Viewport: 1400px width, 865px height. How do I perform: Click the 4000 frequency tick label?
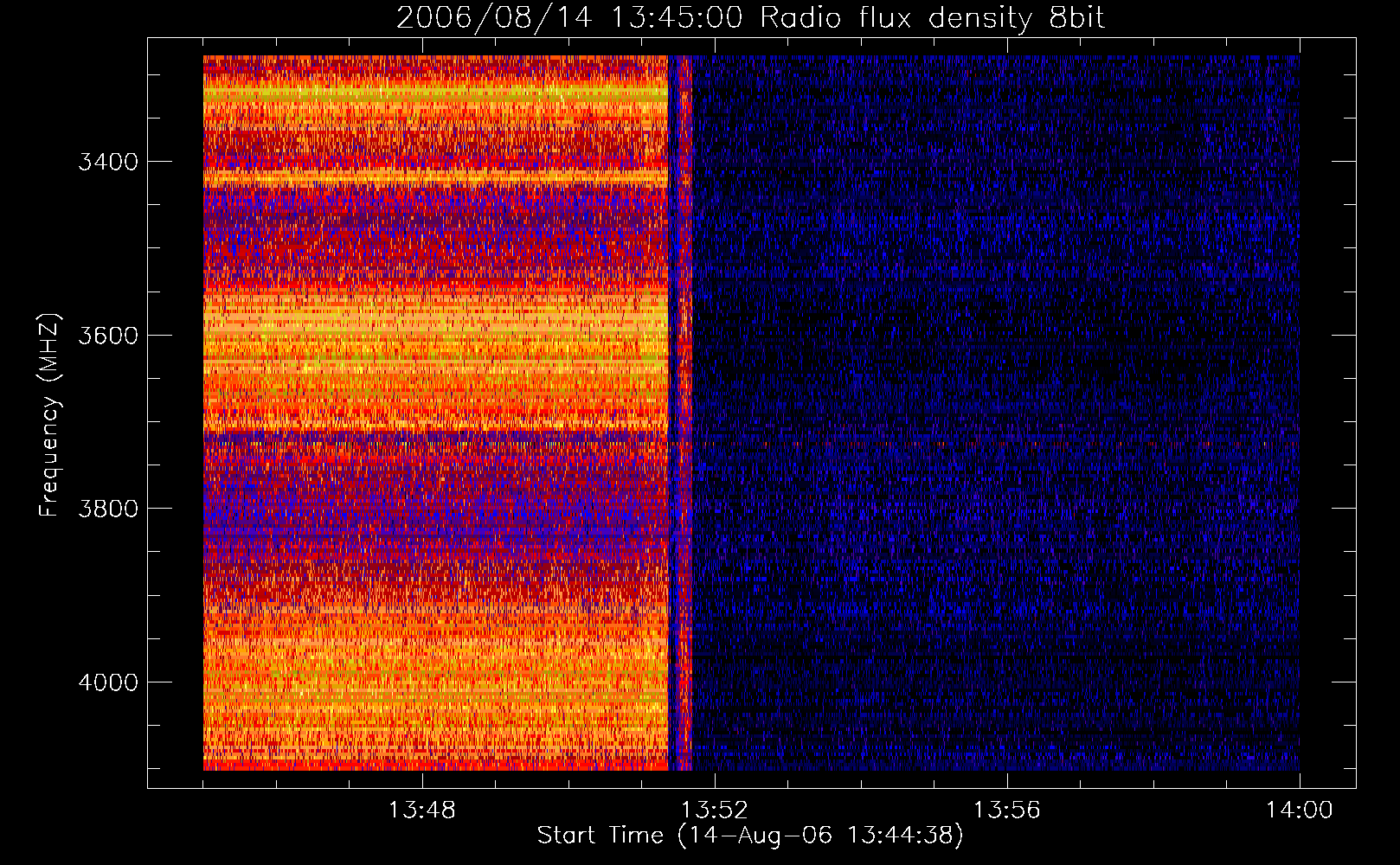coord(108,682)
